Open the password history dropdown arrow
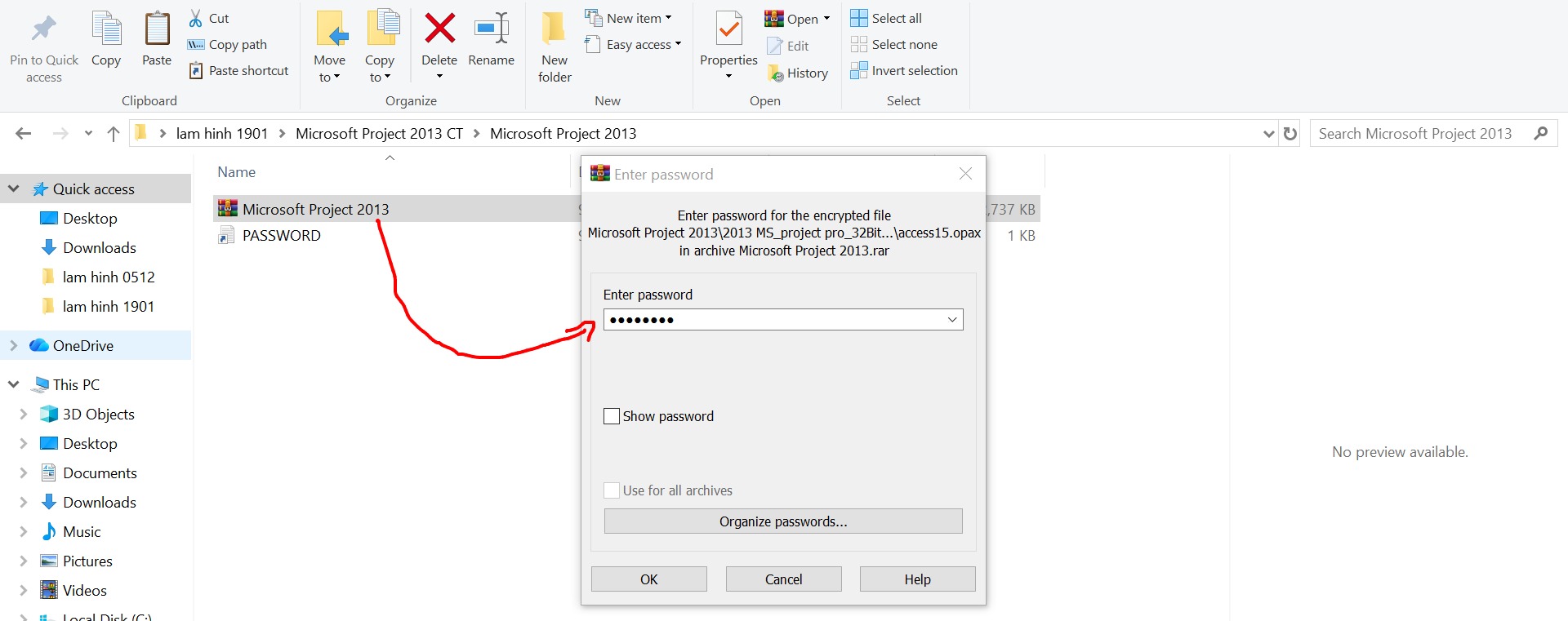 point(952,320)
